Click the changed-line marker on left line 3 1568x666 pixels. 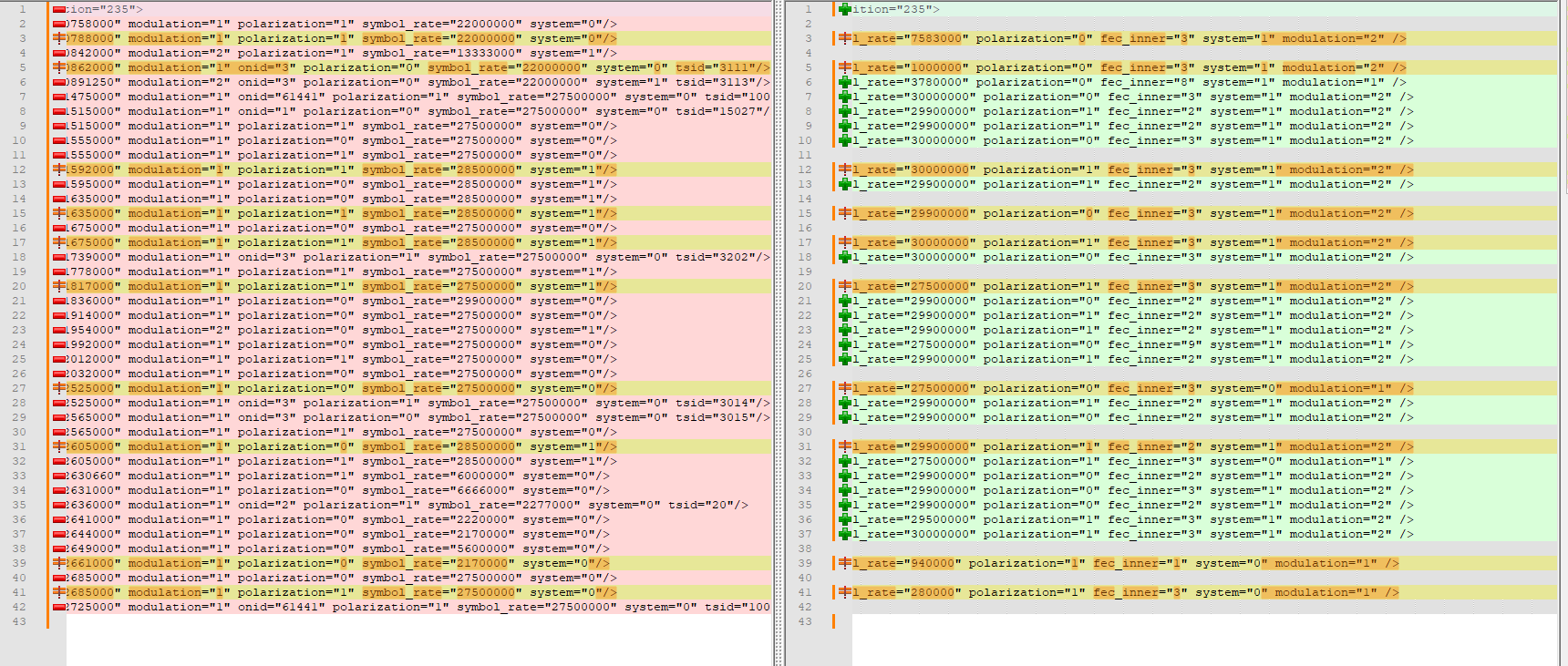coord(59,38)
